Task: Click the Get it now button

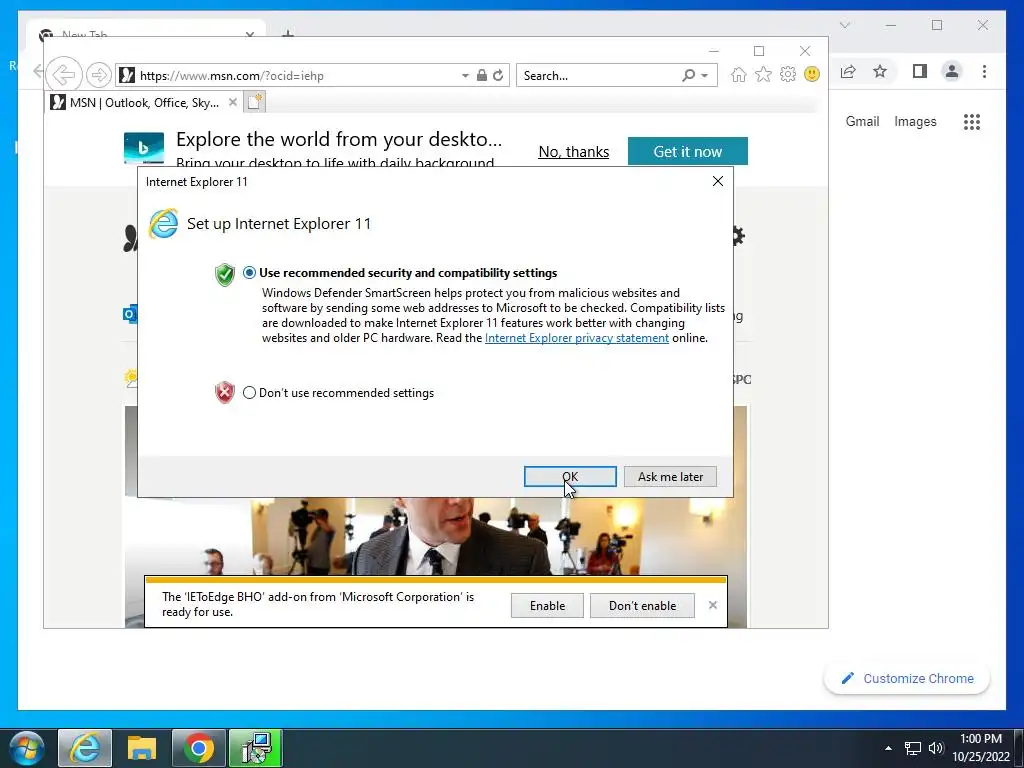Action: [688, 152]
